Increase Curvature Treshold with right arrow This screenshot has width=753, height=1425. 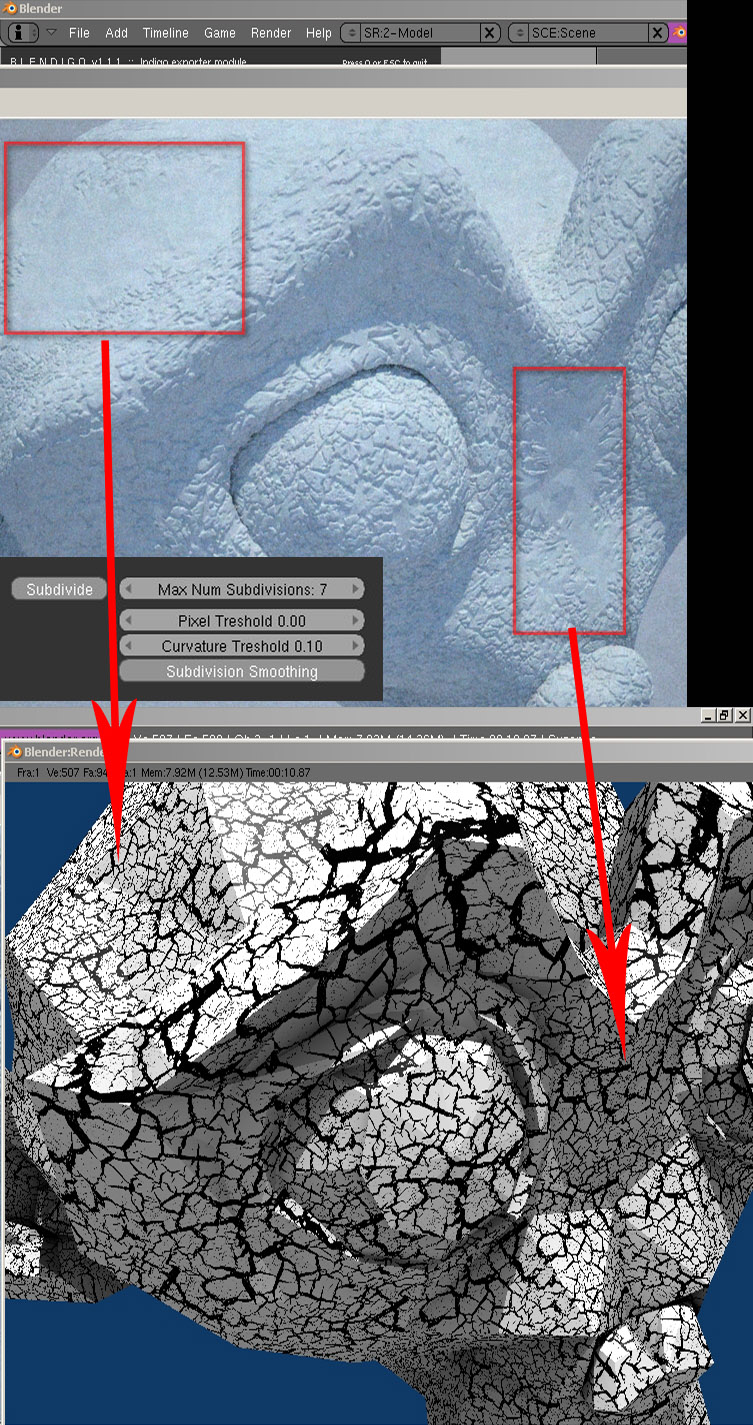point(356,647)
